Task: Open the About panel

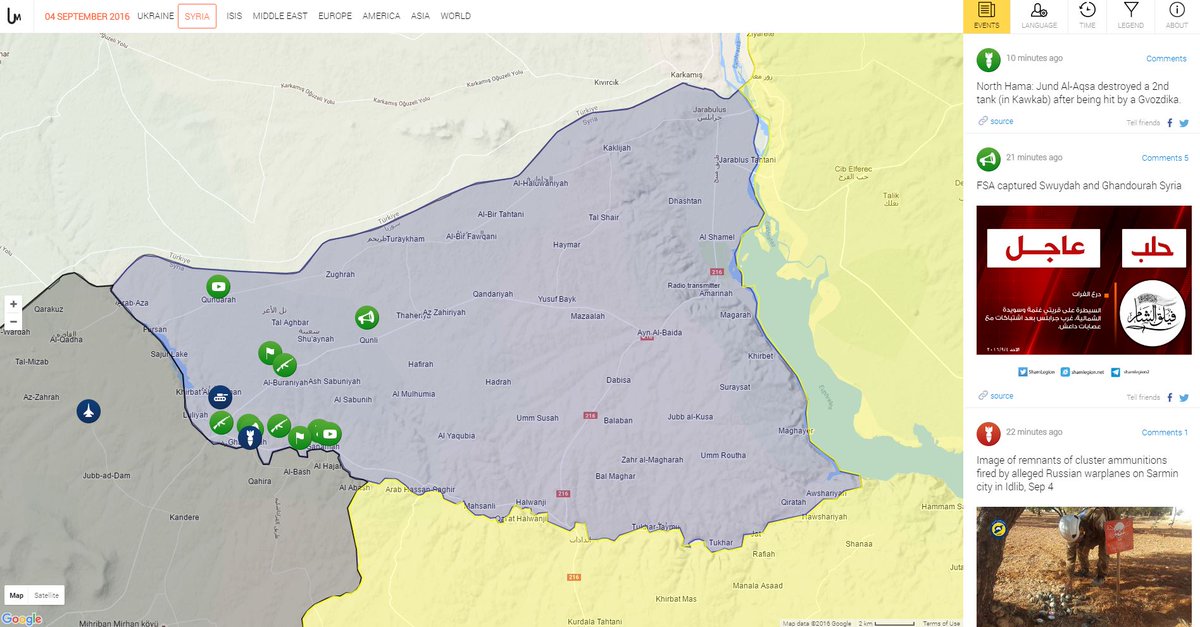Action: pos(1177,16)
